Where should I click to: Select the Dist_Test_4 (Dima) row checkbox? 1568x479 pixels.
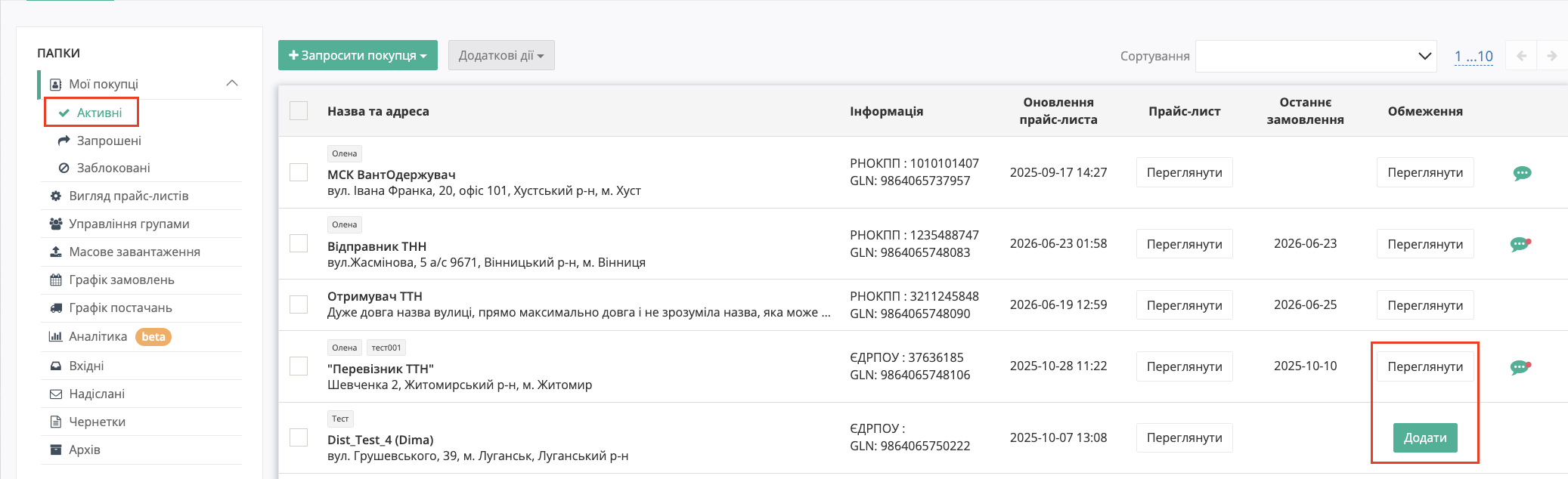[299, 437]
